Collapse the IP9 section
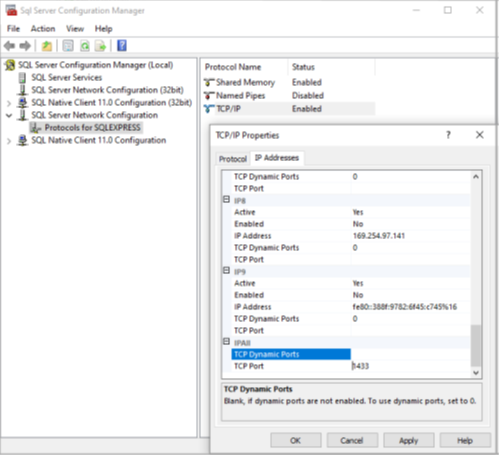The width and height of the screenshot is (499, 455). [x=226, y=270]
